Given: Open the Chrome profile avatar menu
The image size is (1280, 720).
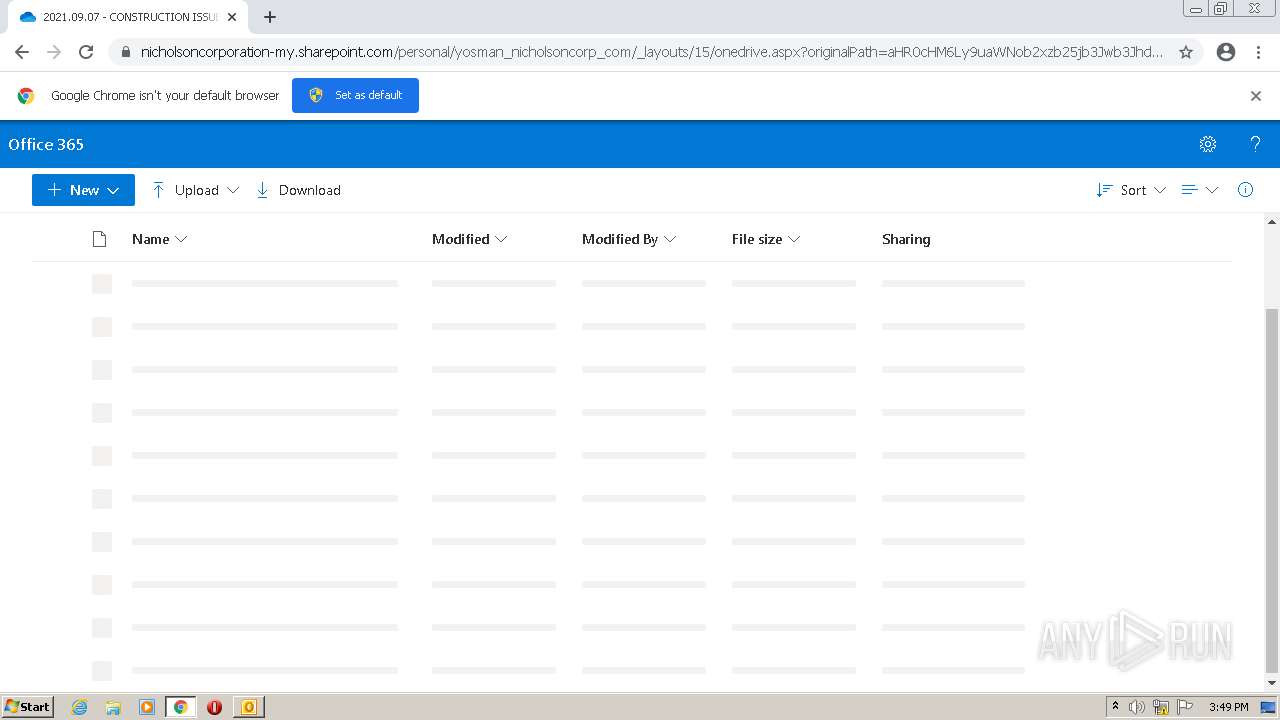Looking at the screenshot, I should pos(1226,52).
